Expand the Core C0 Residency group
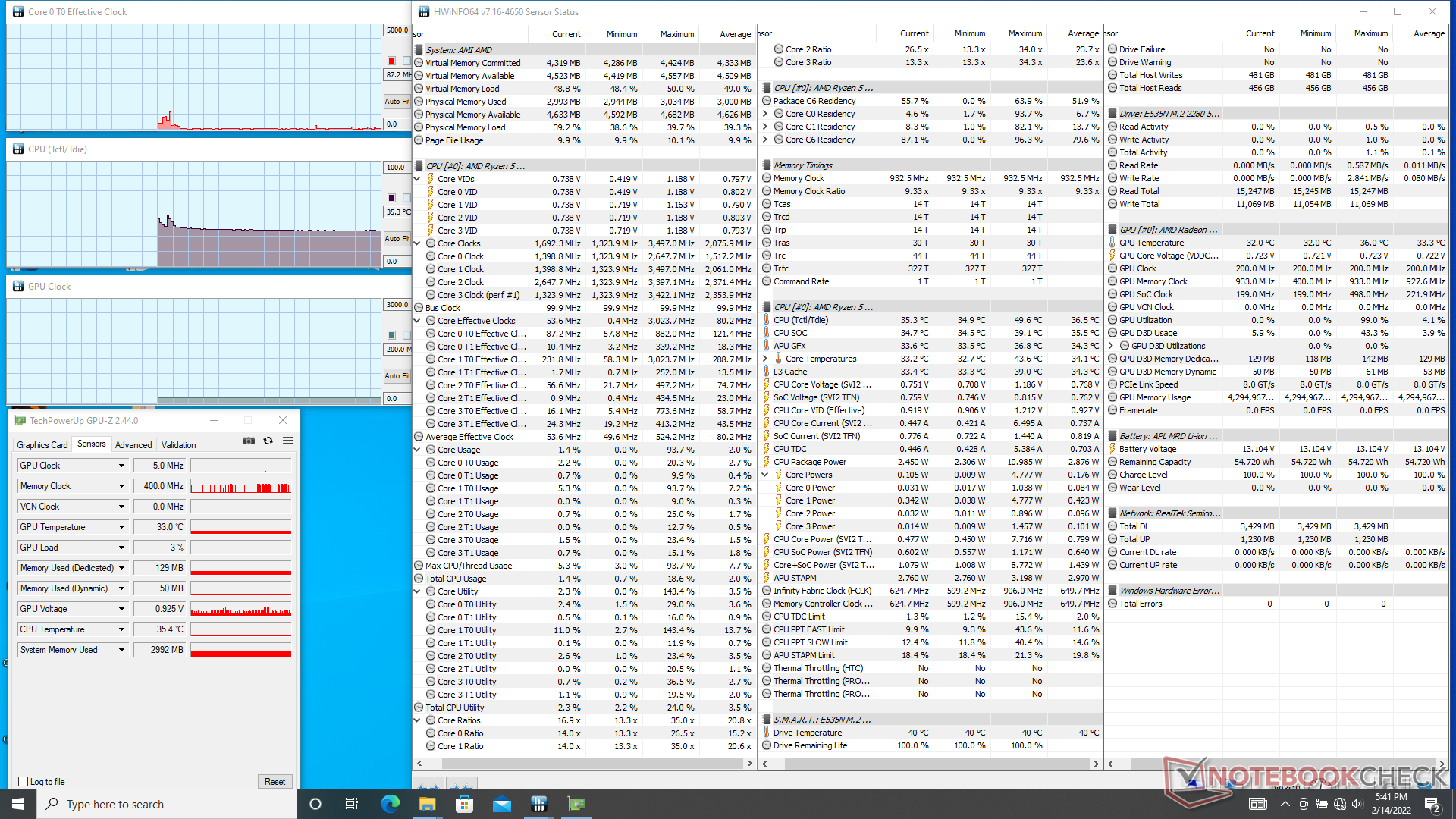 tap(765, 114)
